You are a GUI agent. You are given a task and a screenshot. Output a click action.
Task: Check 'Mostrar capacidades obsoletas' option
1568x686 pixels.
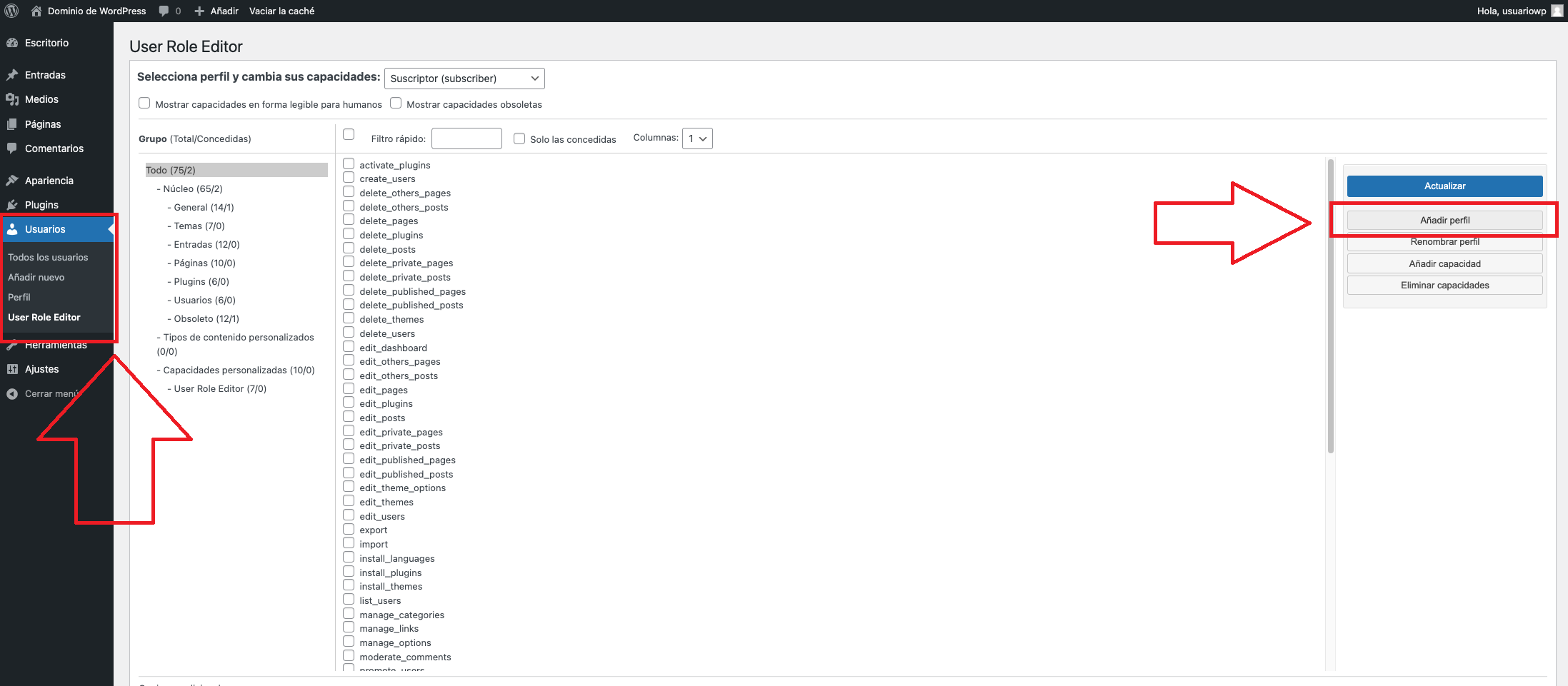[396, 103]
